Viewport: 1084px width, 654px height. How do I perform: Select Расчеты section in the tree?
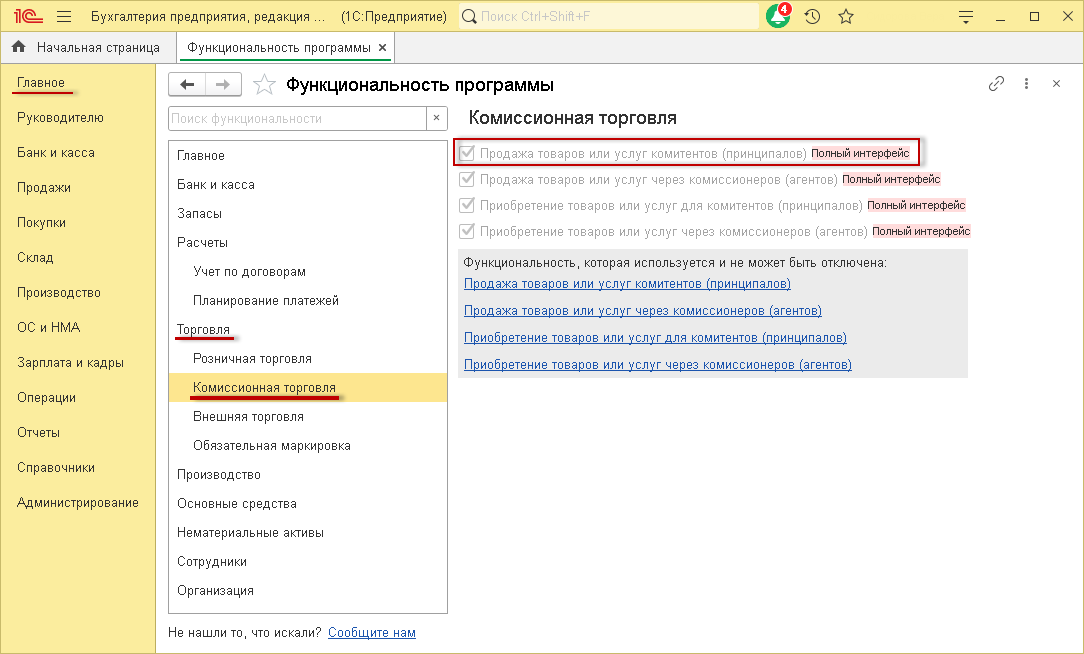point(202,242)
